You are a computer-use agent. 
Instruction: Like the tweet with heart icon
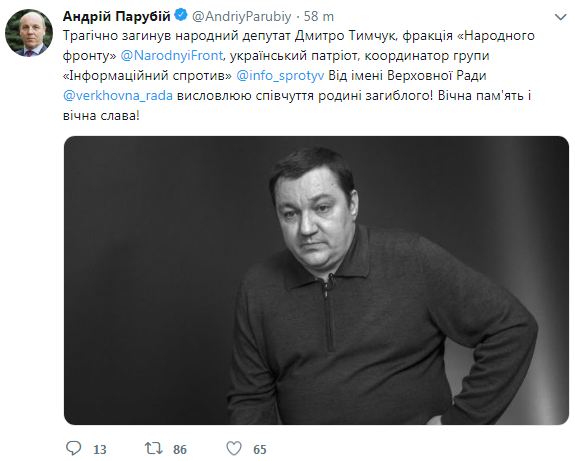coord(234,448)
